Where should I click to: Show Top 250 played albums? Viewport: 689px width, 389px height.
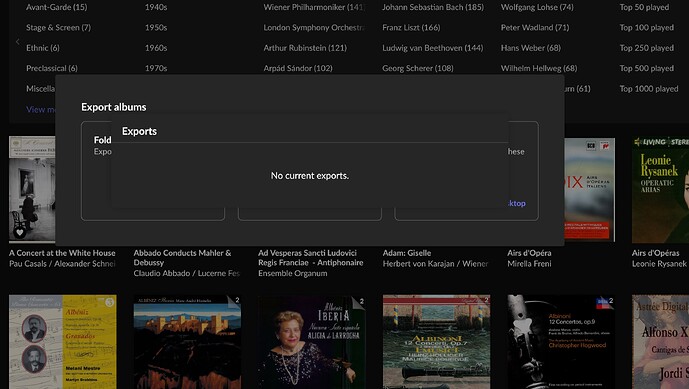pos(646,47)
